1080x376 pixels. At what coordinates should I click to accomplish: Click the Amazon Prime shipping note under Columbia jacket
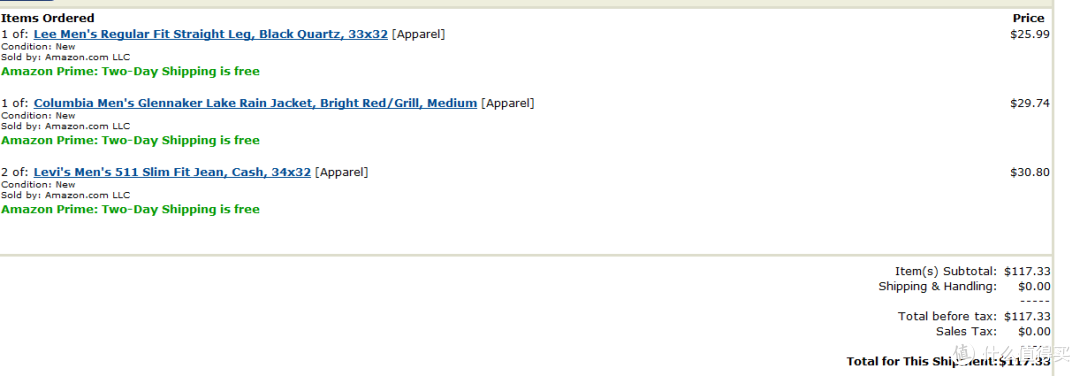click(x=130, y=140)
